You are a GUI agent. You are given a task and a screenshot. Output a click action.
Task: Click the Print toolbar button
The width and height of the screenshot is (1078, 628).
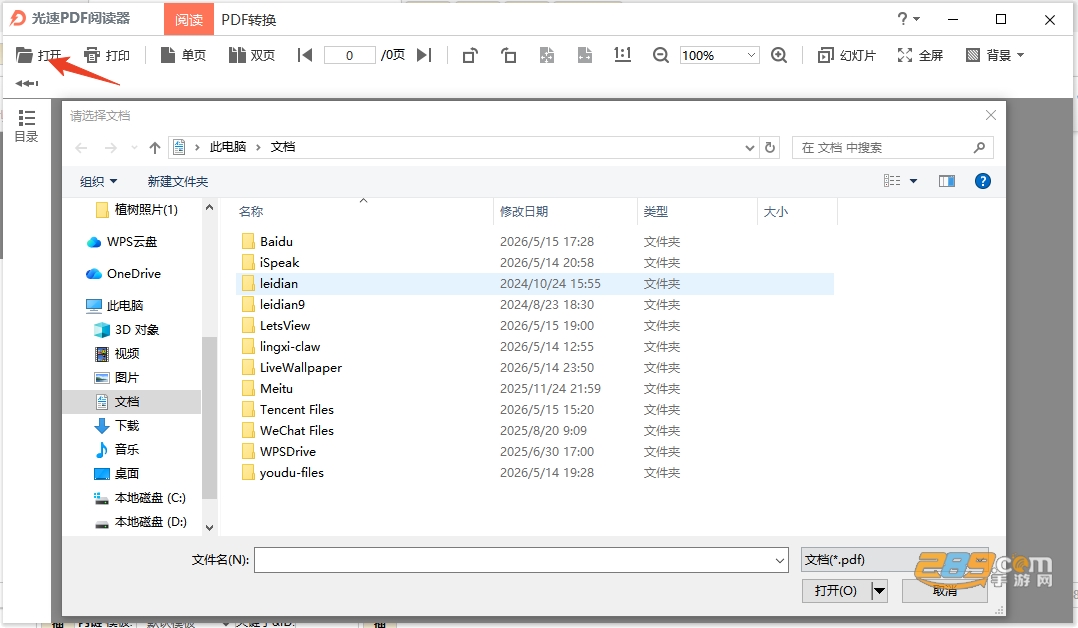point(107,55)
